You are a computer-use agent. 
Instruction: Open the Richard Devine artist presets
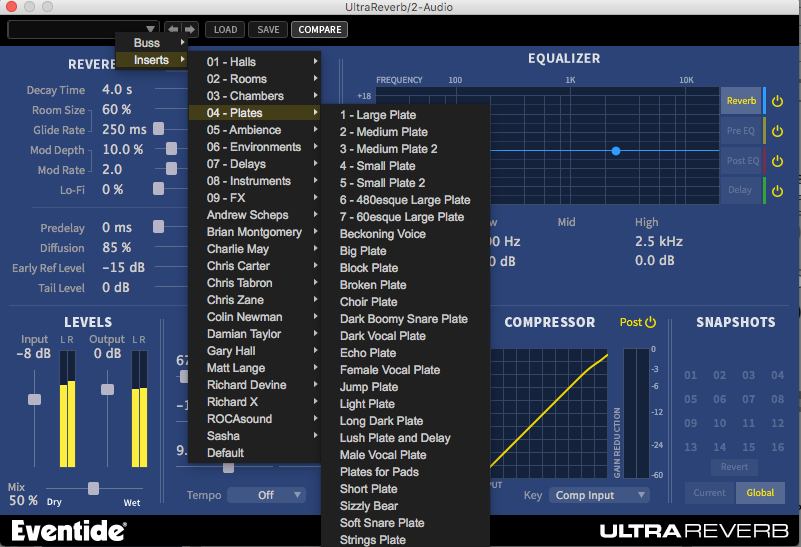(254, 385)
